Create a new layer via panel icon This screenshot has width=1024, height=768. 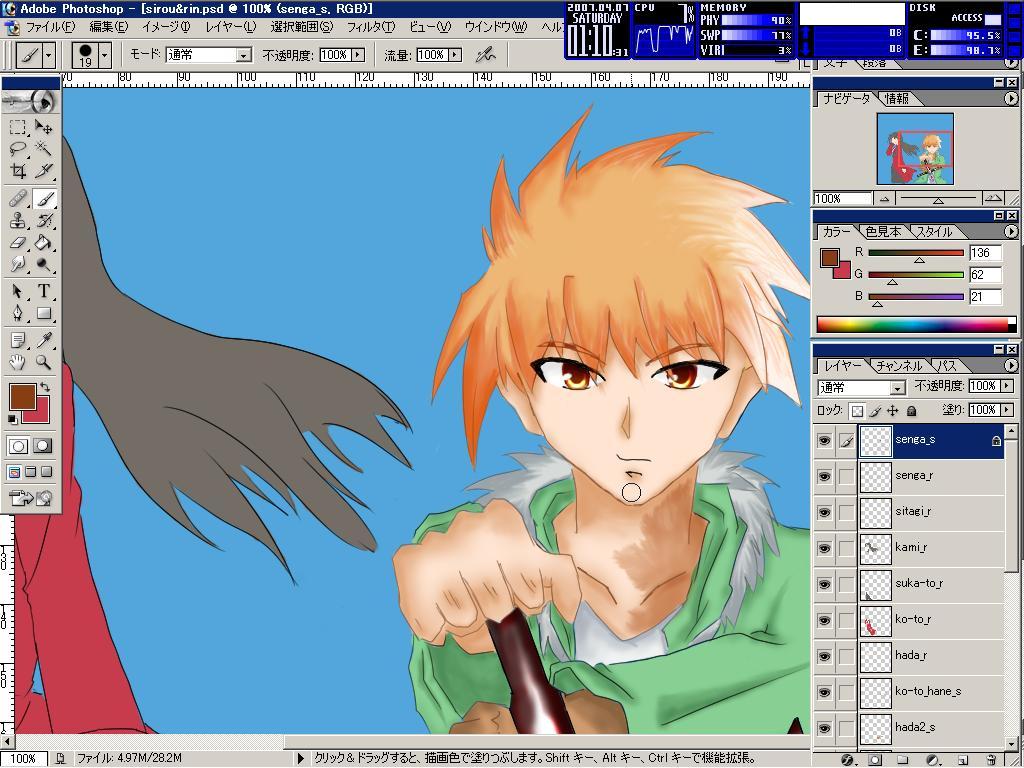pos(963,761)
